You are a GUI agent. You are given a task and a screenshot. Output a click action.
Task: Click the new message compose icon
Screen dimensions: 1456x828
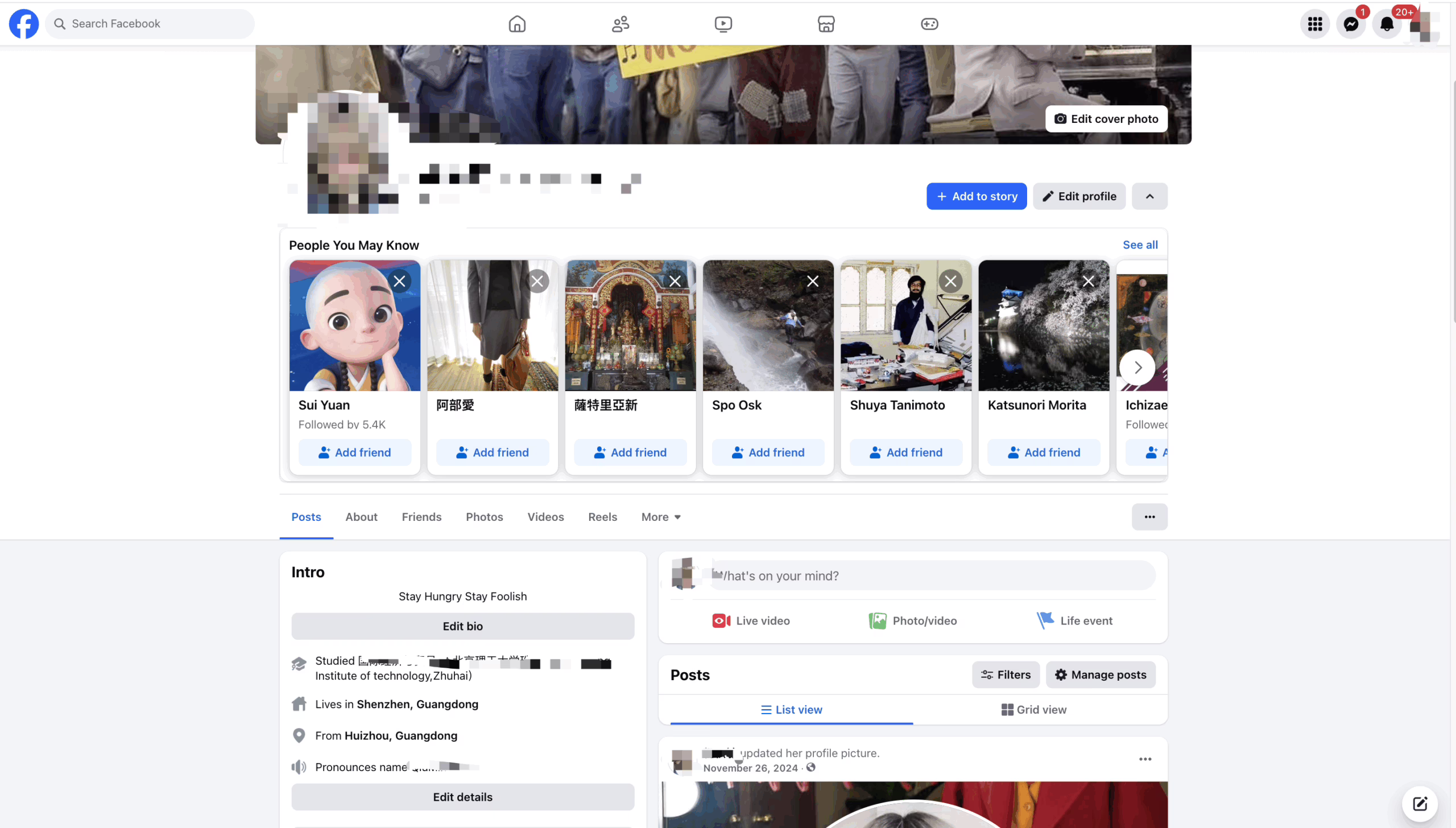point(1420,803)
